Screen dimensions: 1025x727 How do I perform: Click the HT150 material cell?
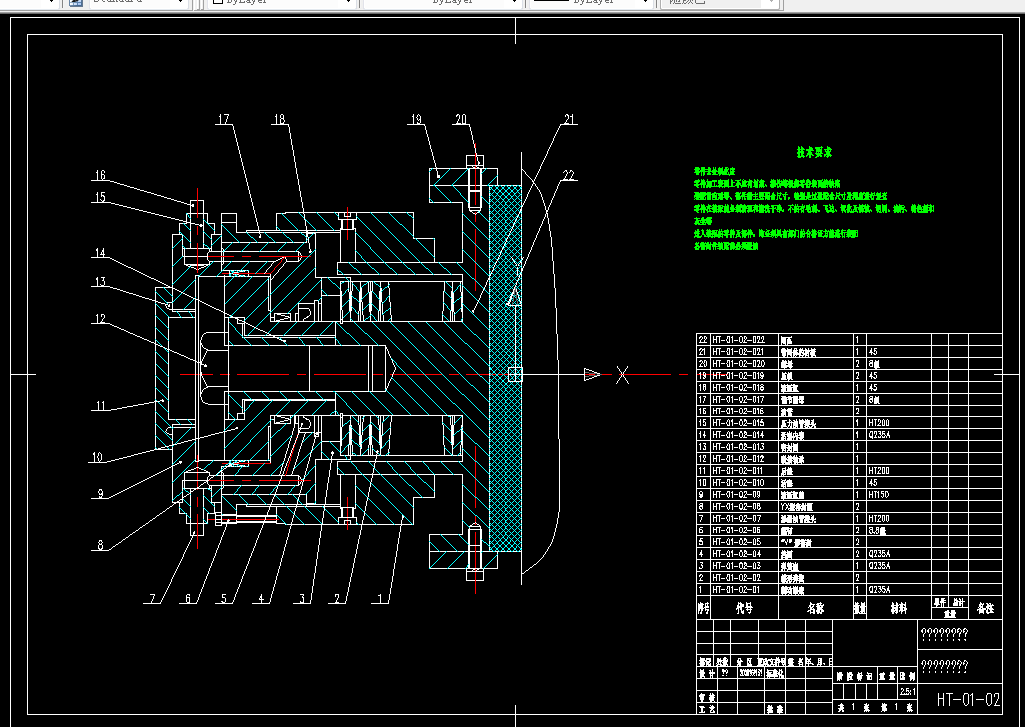point(880,494)
